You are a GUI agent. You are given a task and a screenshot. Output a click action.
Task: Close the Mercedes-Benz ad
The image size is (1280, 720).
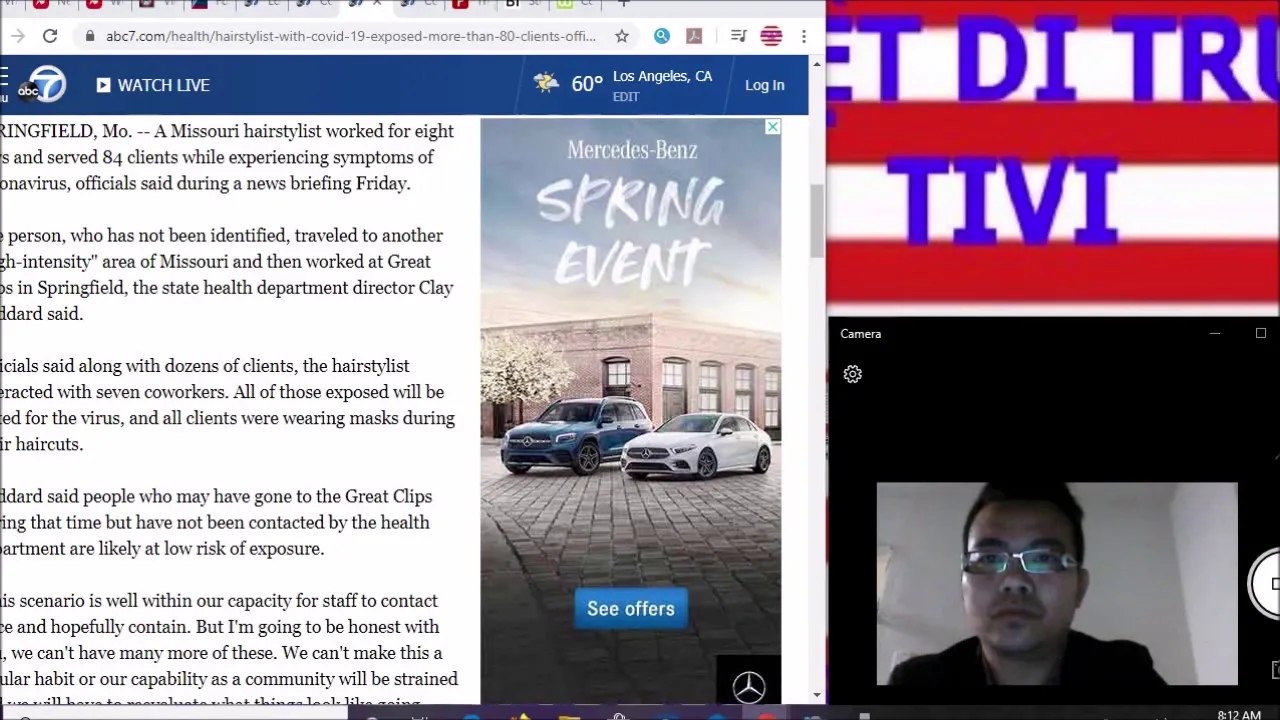click(x=772, y=127)
